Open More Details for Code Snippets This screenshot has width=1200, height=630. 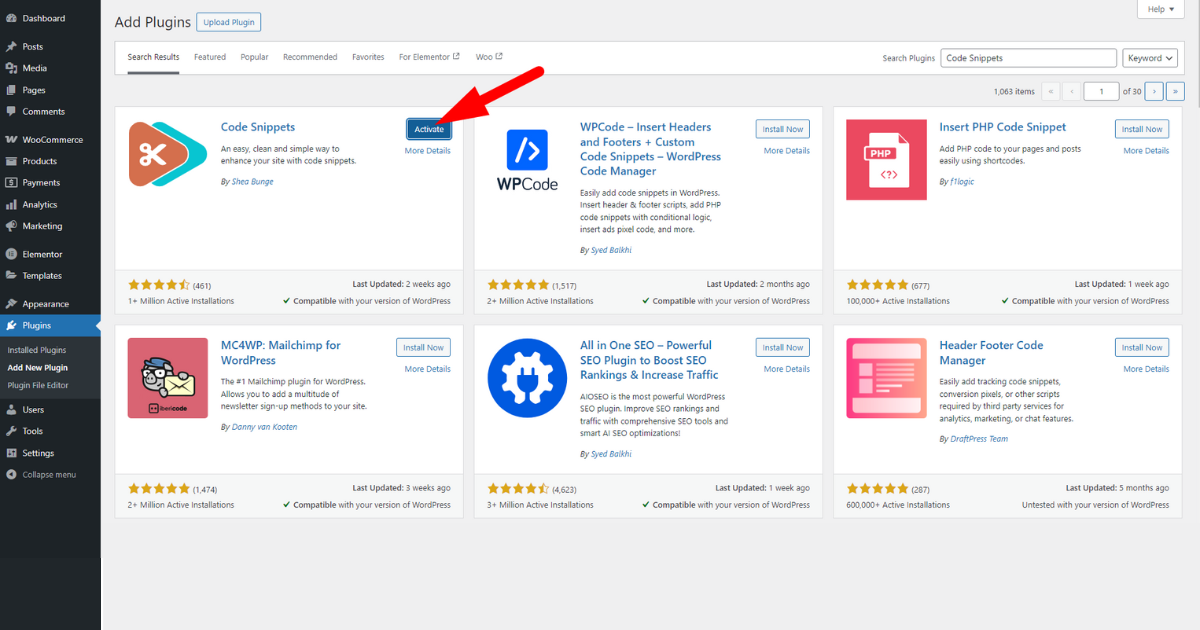pos(428,151)
